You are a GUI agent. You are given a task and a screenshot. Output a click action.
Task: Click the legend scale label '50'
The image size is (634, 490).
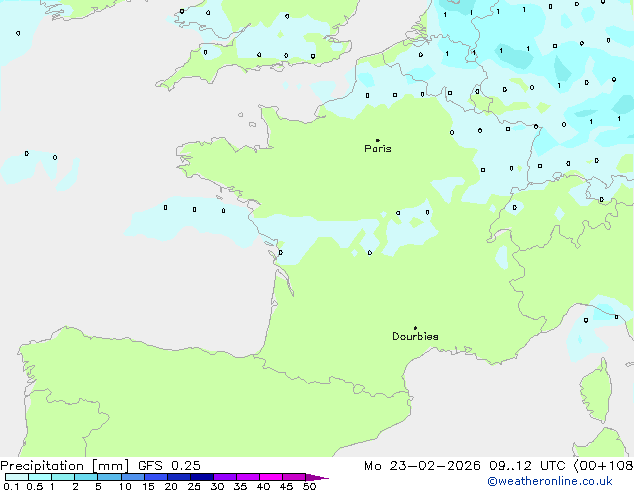pyautogui.click(x=310, y=486)
